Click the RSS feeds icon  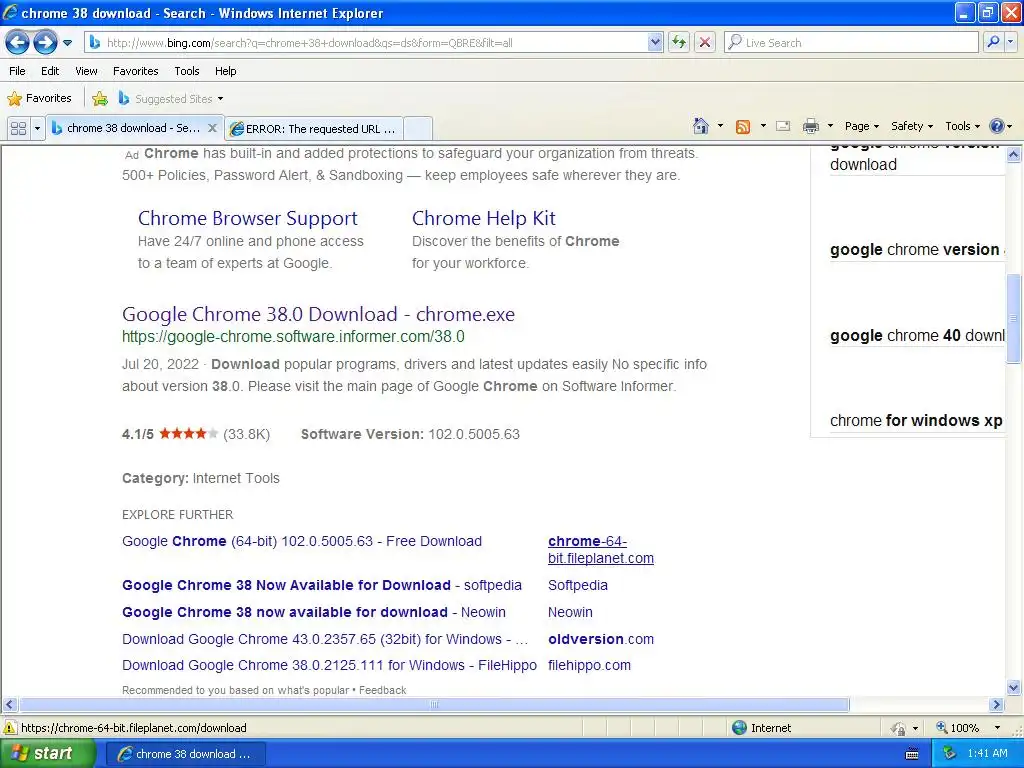tap(743, 127)
